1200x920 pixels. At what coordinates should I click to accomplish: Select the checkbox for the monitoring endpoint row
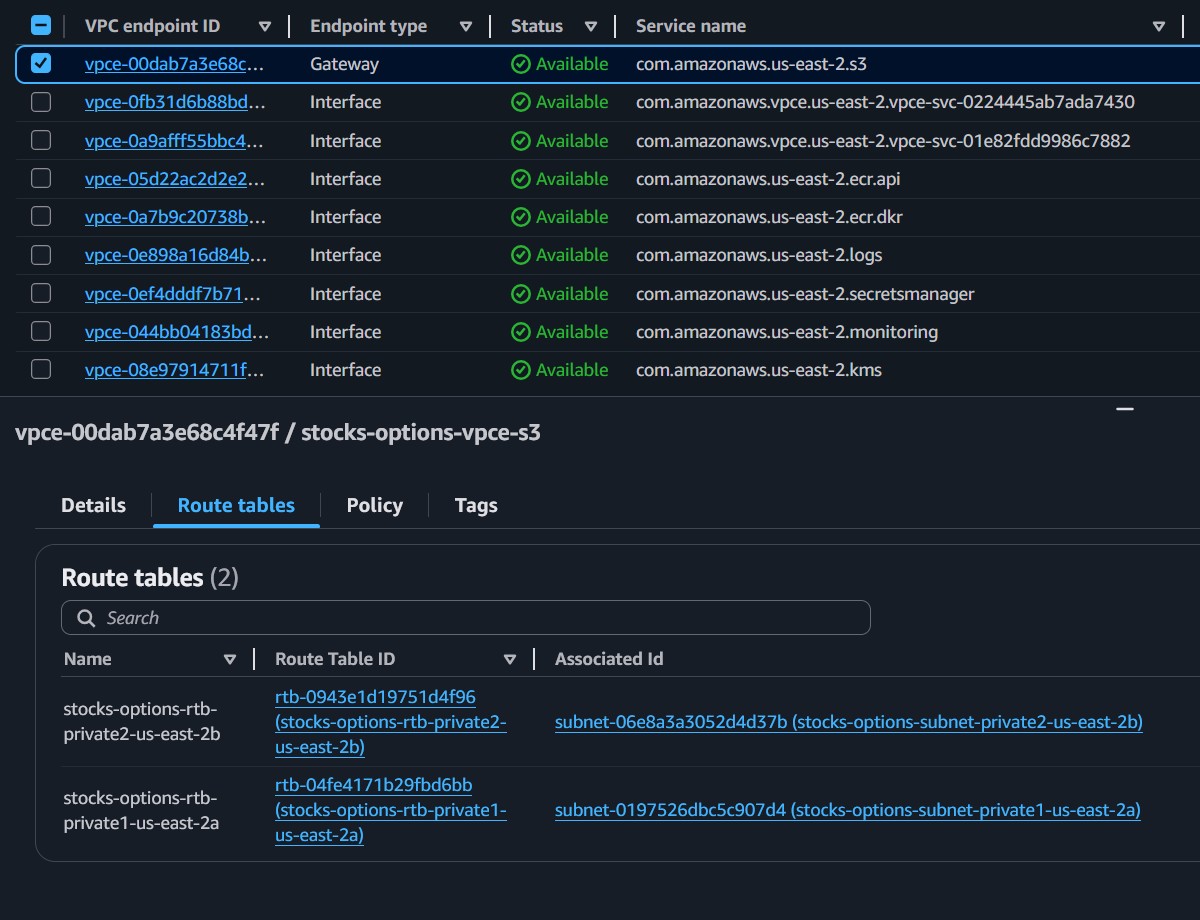[41, 331]
